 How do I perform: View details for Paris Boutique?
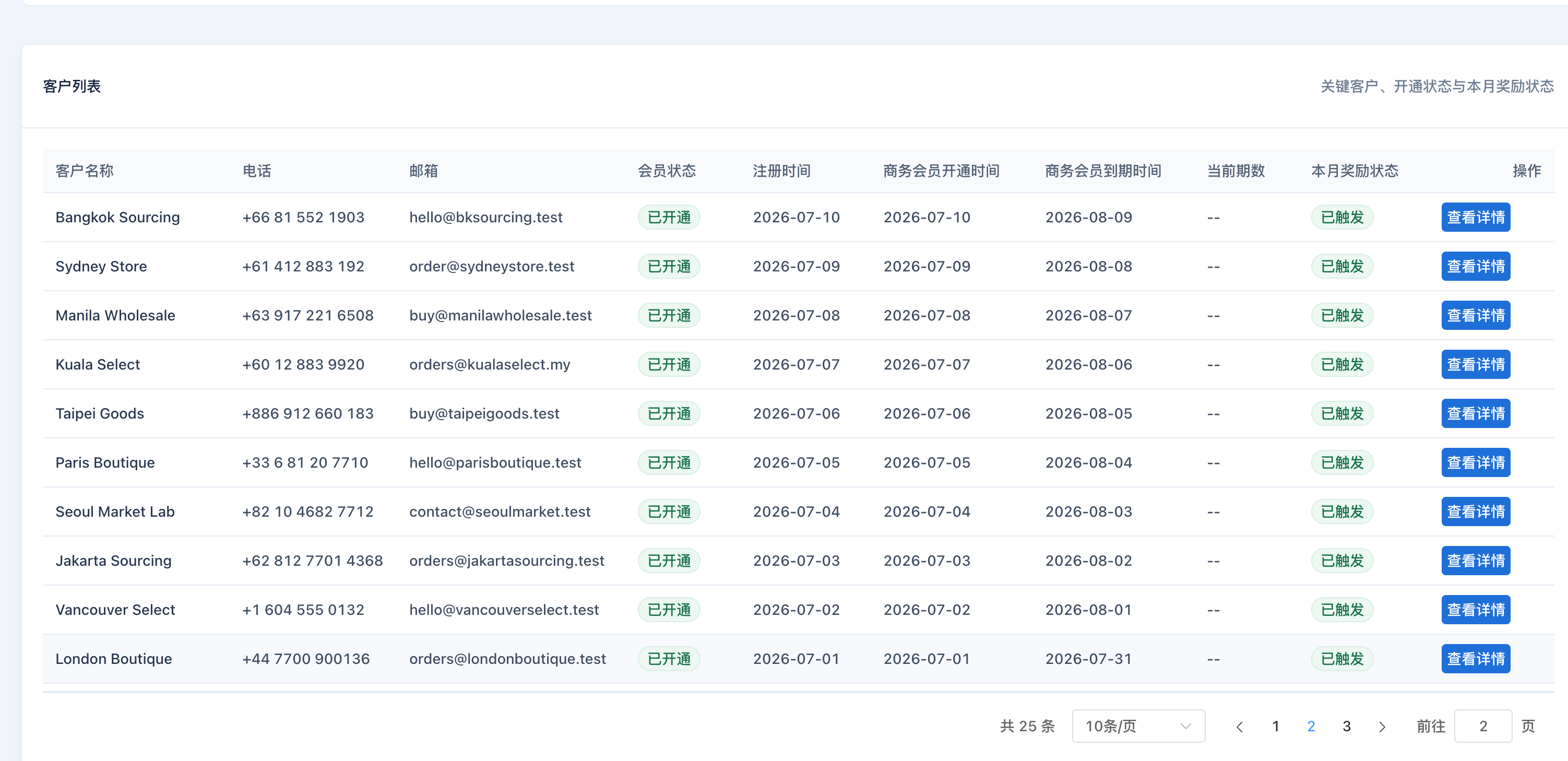click(x=1476, y=462)
